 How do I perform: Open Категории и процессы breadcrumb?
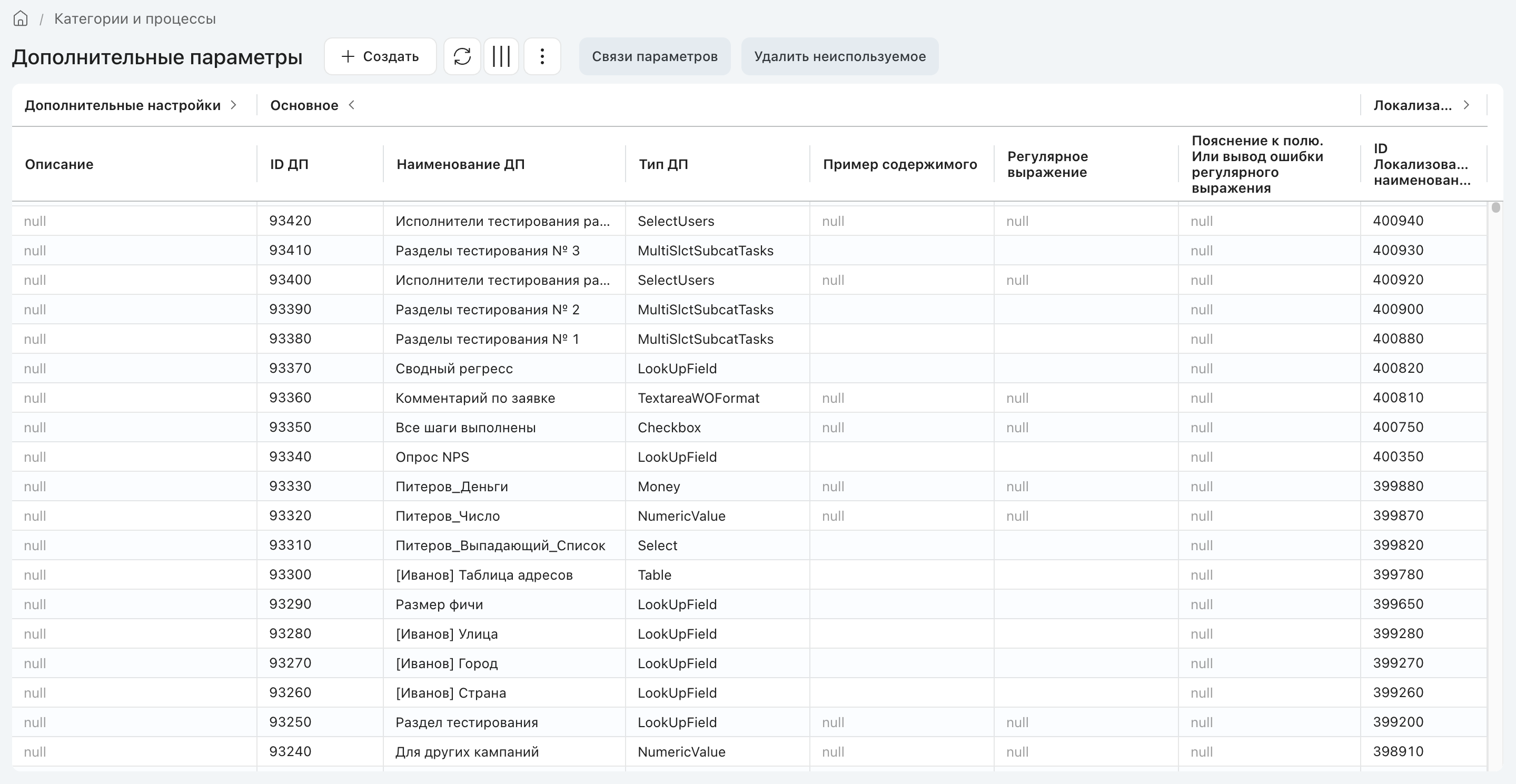(x=135, y=19)
